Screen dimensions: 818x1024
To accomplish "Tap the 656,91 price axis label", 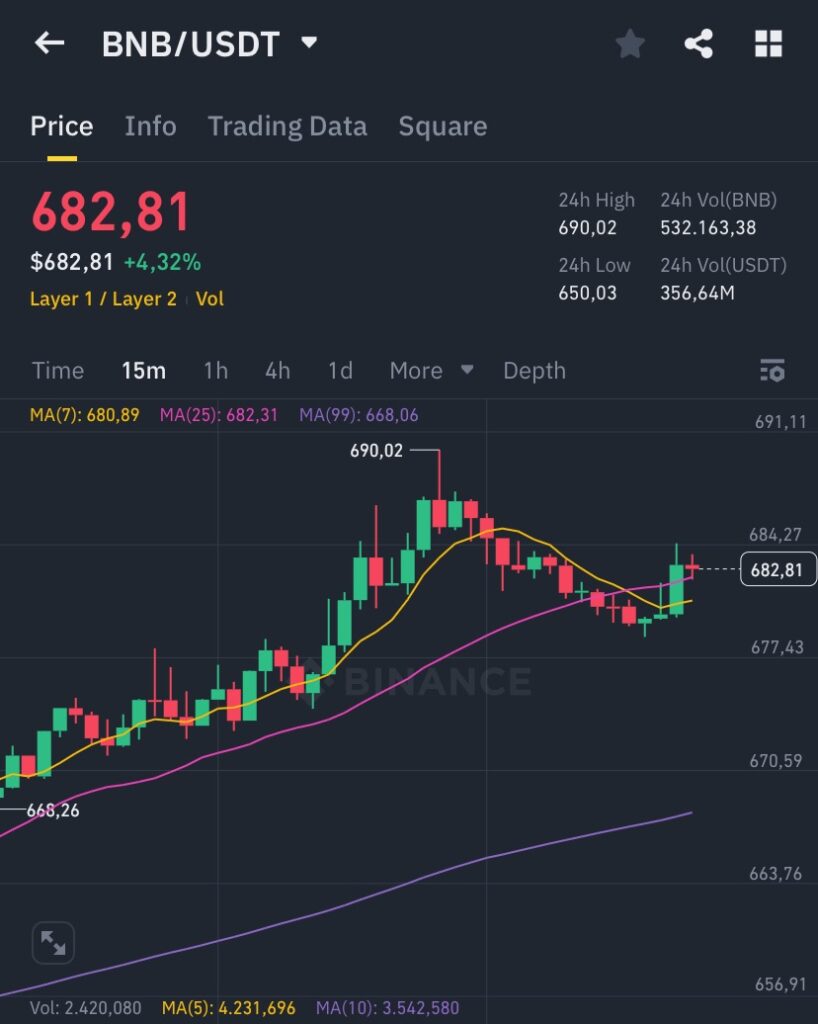I will [x=780, y=984].
